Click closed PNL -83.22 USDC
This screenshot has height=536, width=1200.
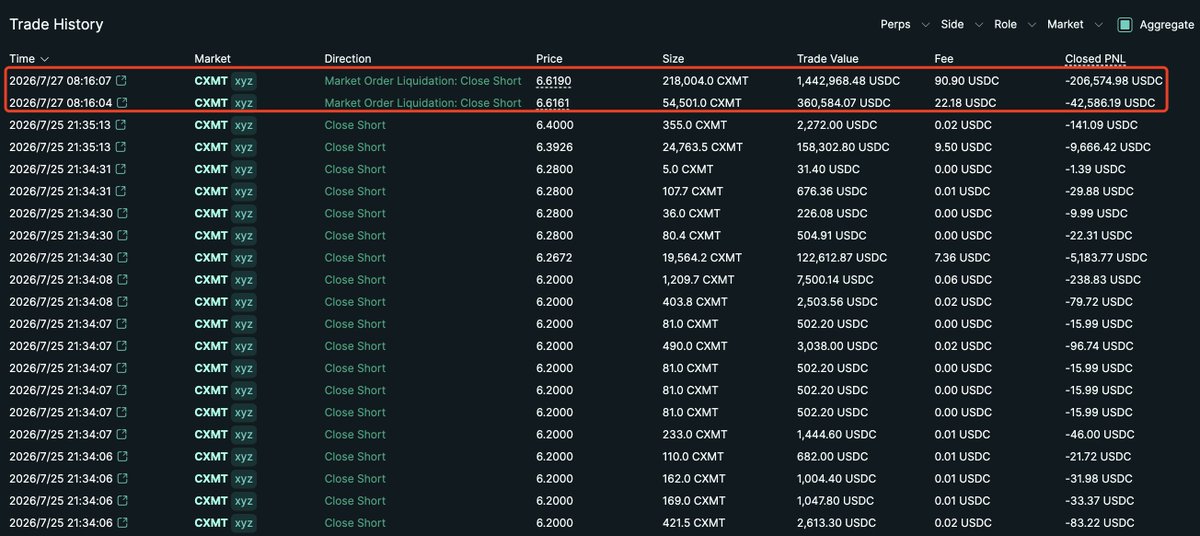(x=1100, y=522)
